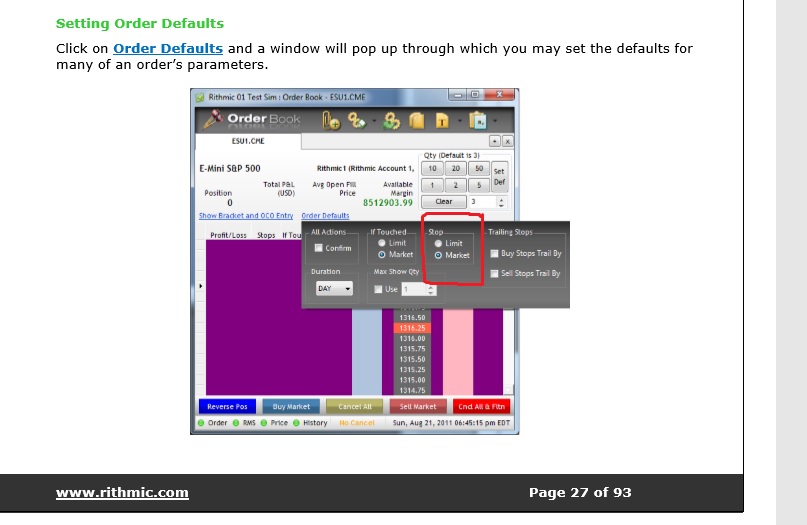This screenshot has width=807, height=525.
Task: Close the ESU1.CME tab with x button
Action: pyautogui.click(x=507, y=141)
